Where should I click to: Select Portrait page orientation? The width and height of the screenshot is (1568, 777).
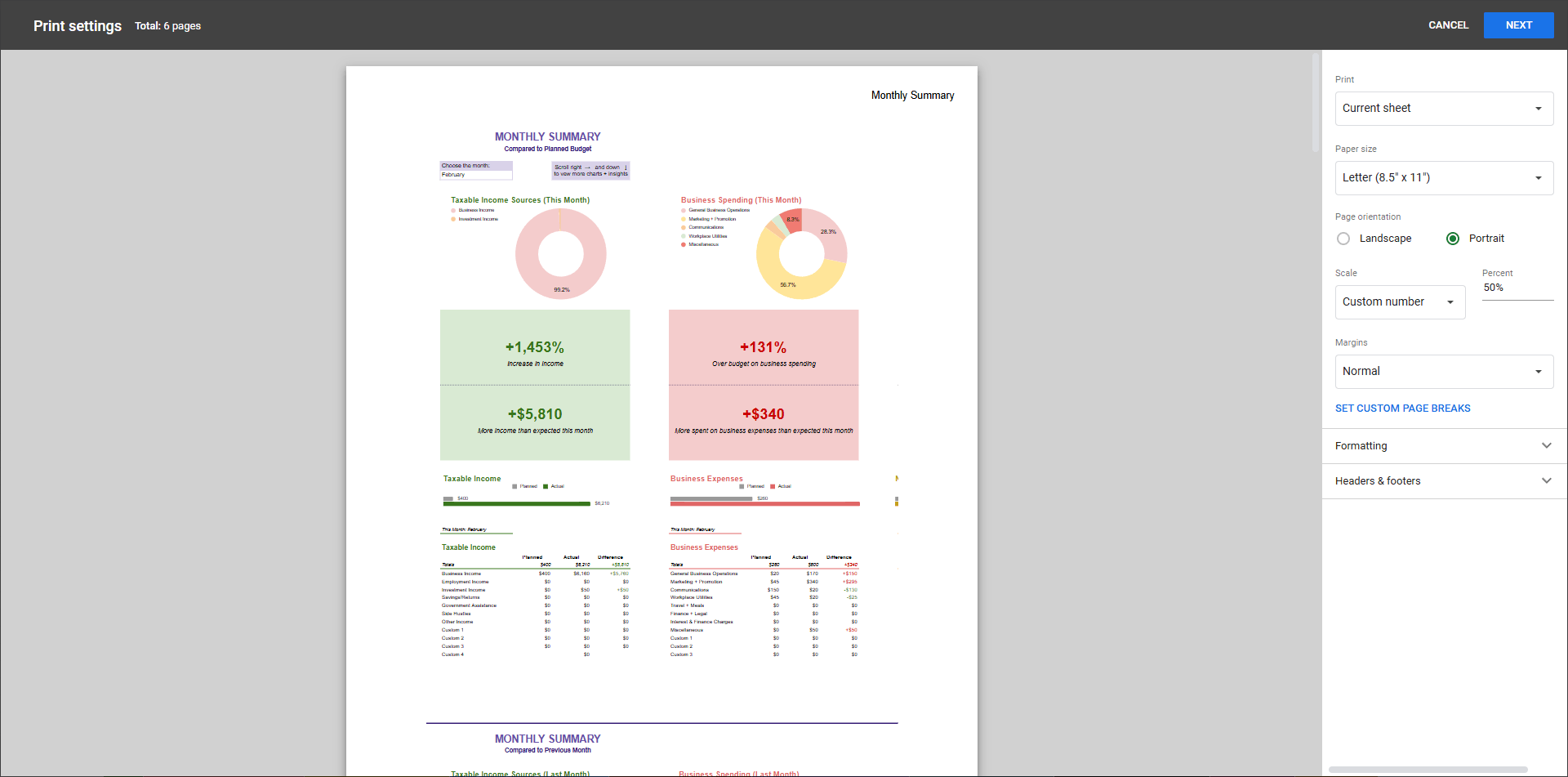tap(1453, 239)
